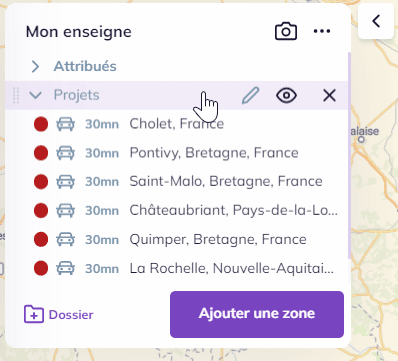Click the Ajouter une zone button
398x361 pixels.
pos(257,314)
